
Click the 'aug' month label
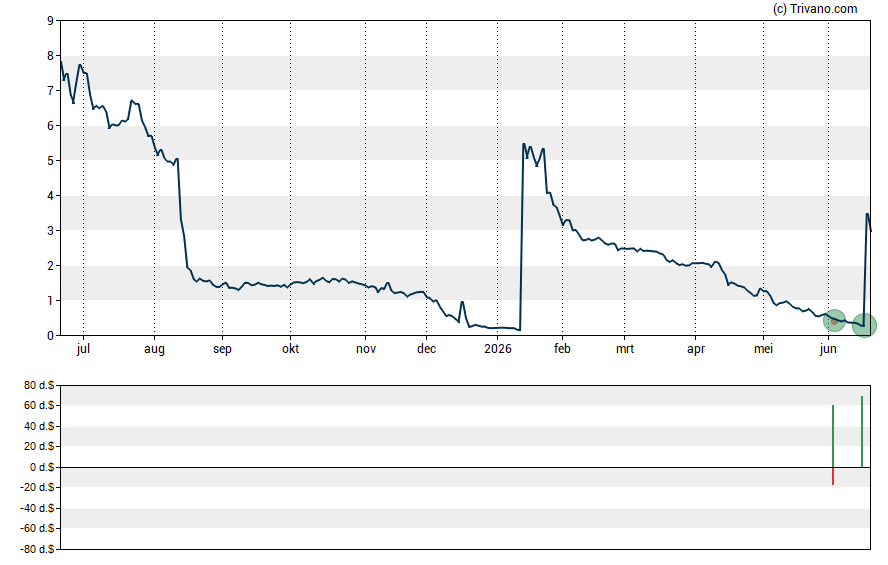tap(154, 349)
